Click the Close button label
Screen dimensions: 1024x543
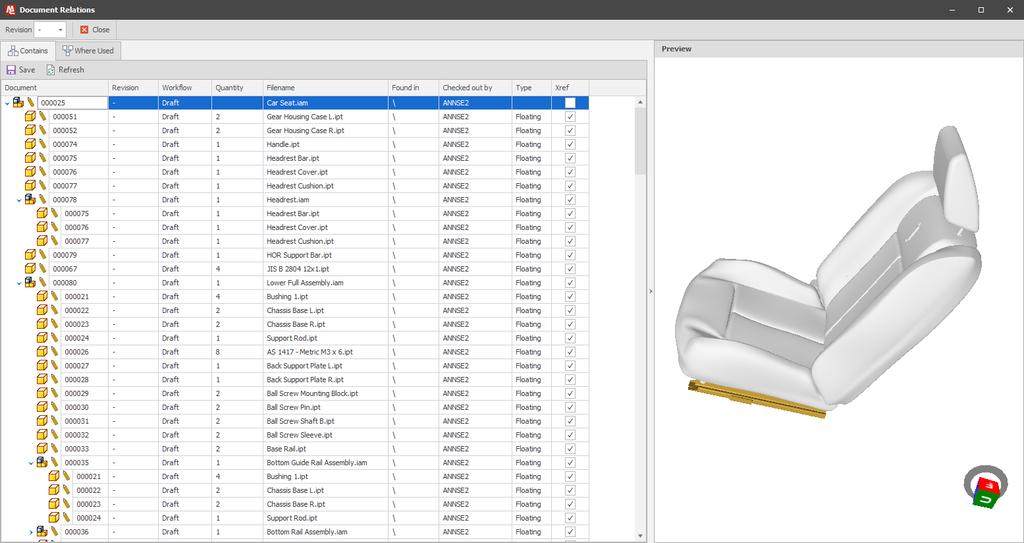(101, 29)
